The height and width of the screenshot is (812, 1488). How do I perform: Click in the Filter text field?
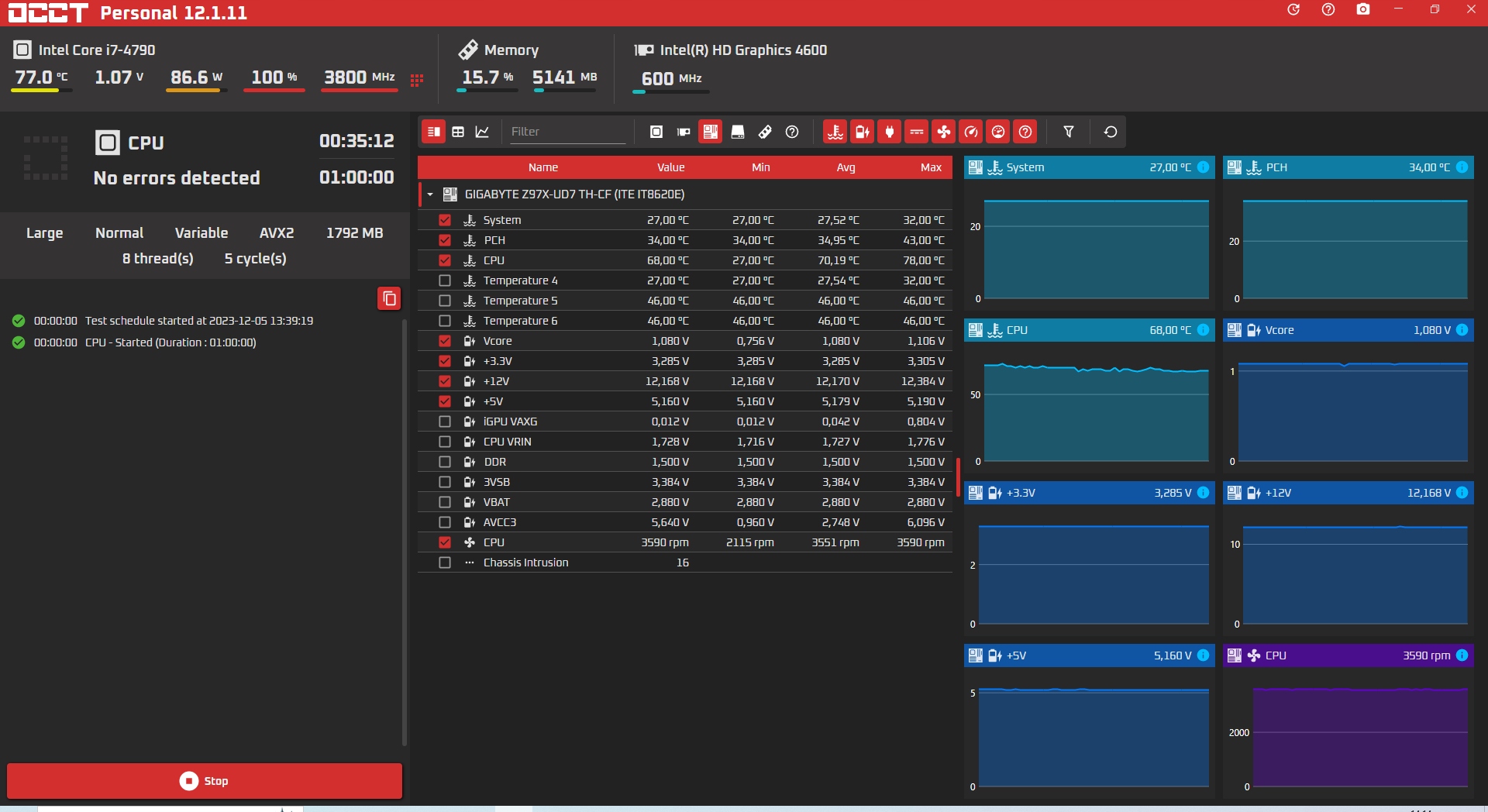(x=567, y=132)
